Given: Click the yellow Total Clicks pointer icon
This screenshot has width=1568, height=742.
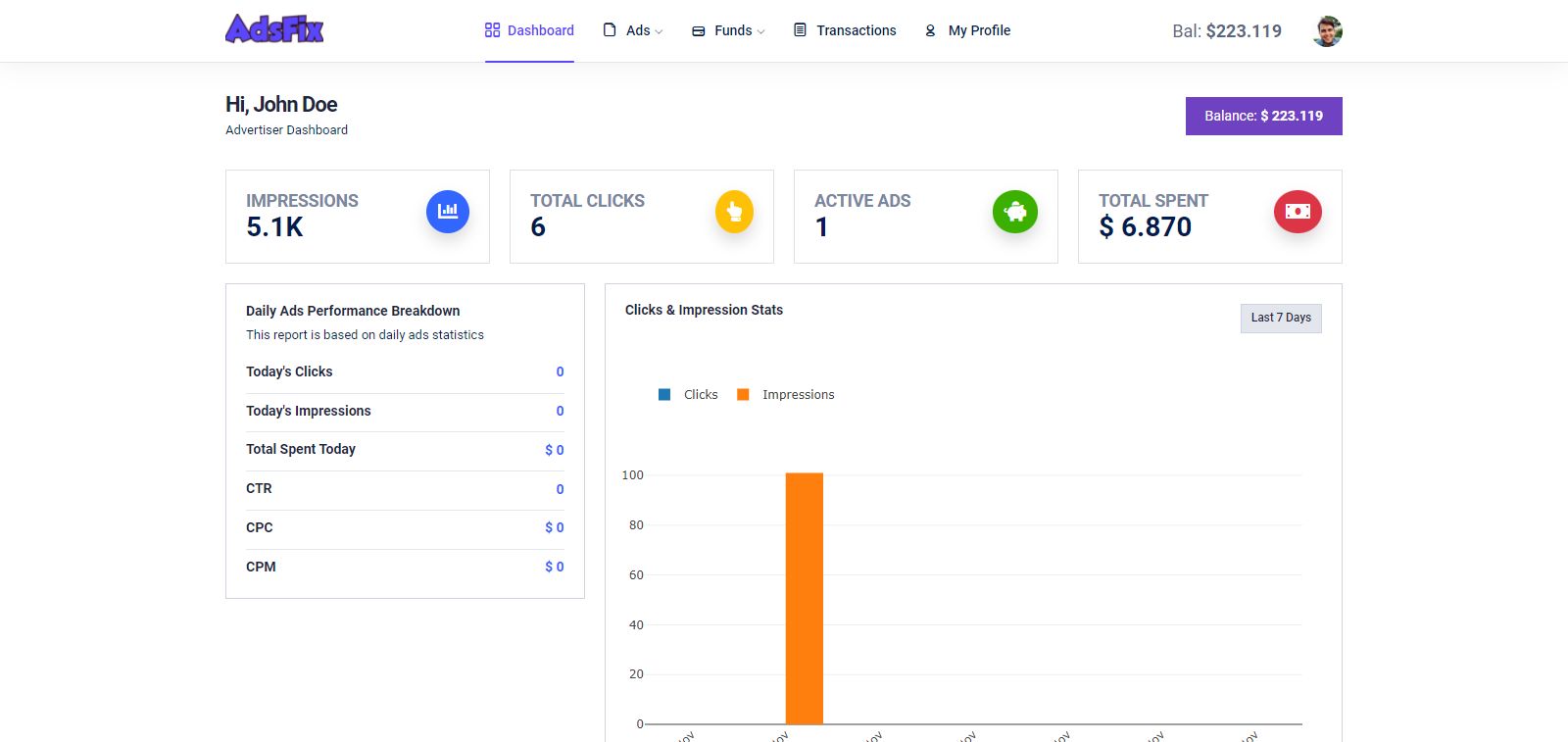Looking at the screenshot, I should 734,212.
